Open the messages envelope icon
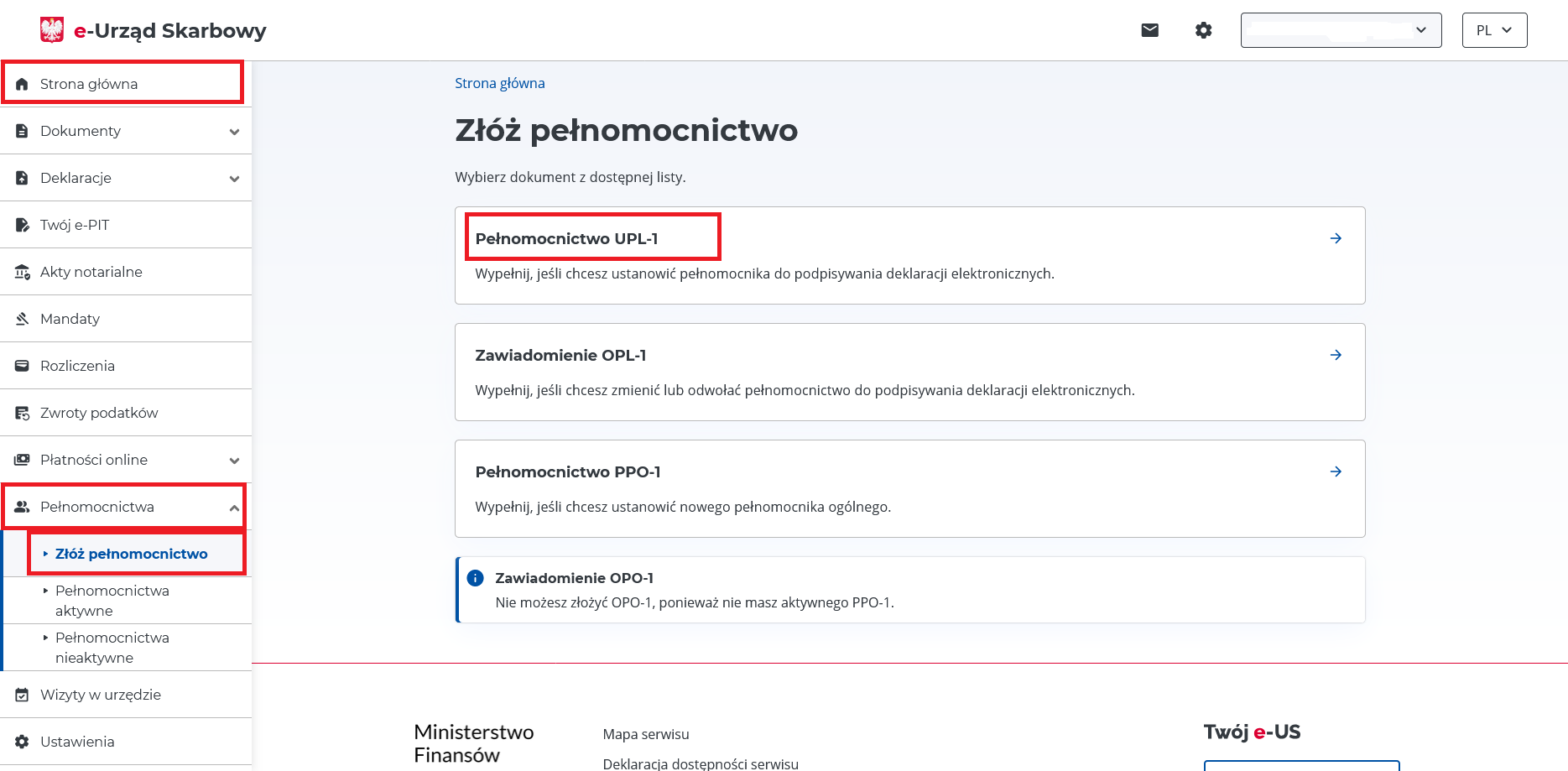This screenshot has height=771, width=1568. (1149, 30)
